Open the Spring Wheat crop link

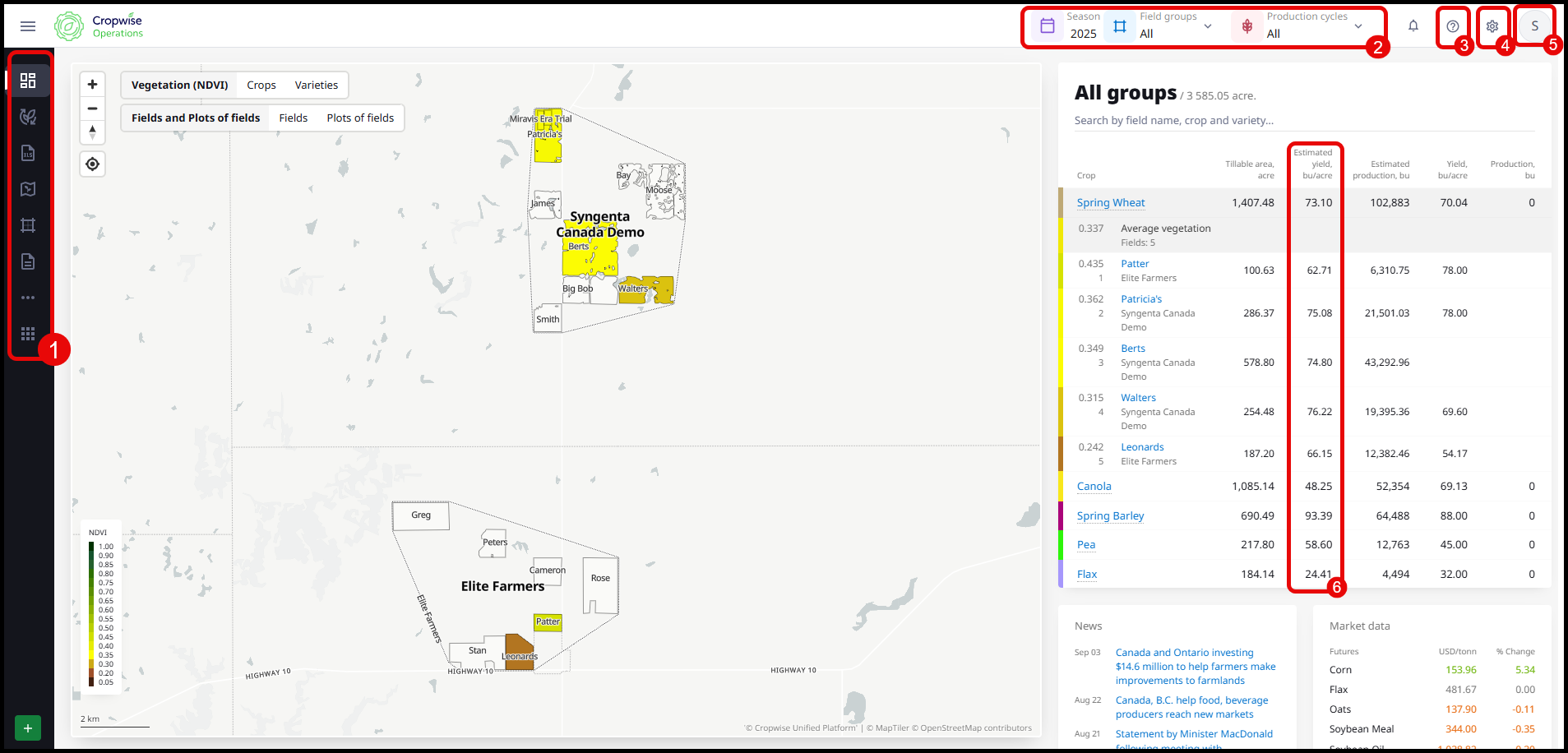point(1110,203)
